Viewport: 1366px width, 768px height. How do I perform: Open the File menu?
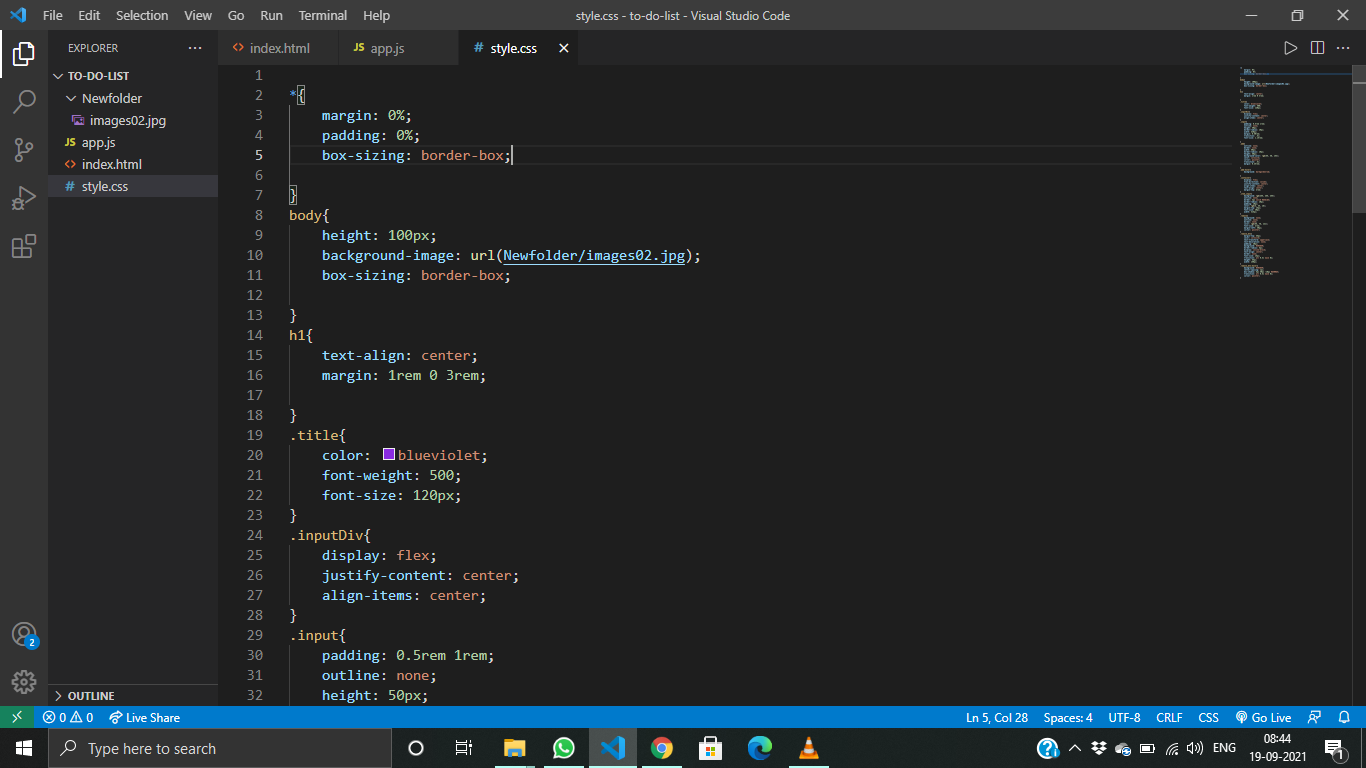coord(53,15)
